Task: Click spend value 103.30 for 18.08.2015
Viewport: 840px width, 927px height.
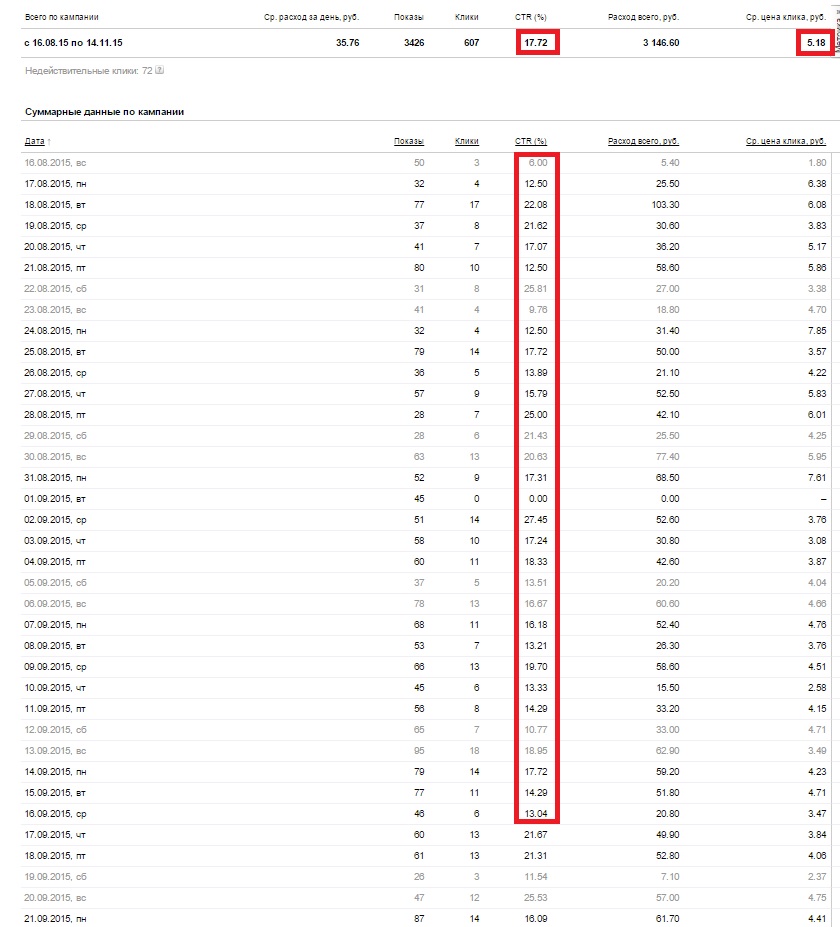Action: pos(665,205)
